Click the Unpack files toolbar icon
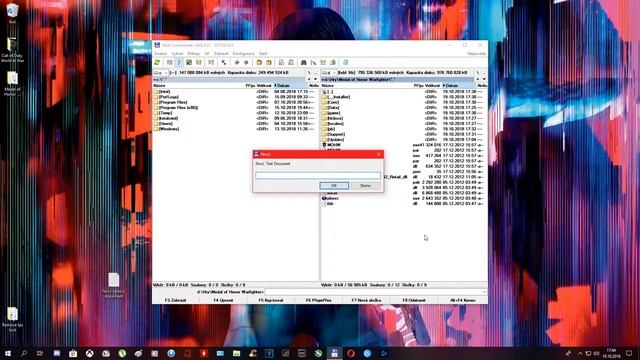The image size is (640, 360). point(269,62)
